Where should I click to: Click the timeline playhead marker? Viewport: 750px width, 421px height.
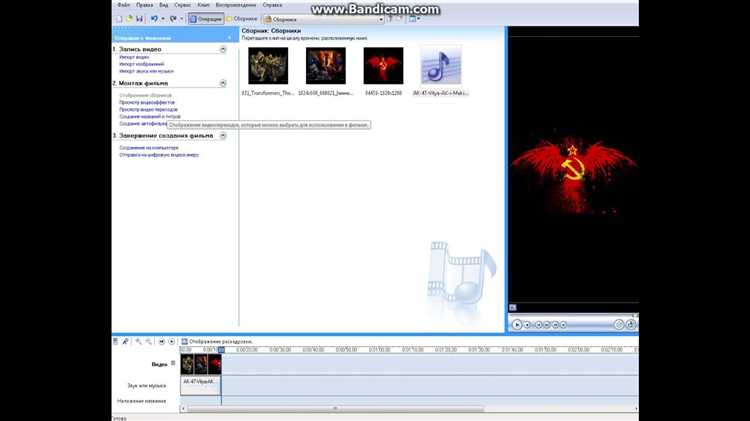221,350
